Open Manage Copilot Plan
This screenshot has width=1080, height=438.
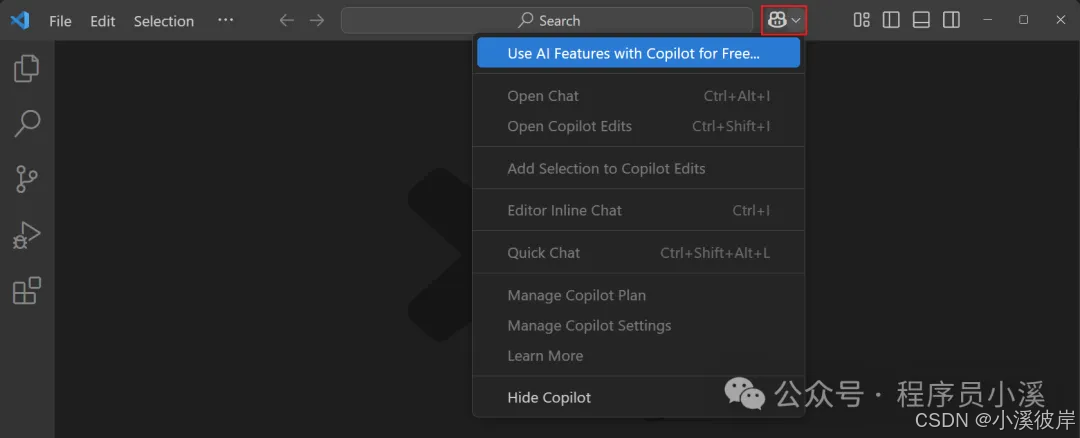[638, 295]
